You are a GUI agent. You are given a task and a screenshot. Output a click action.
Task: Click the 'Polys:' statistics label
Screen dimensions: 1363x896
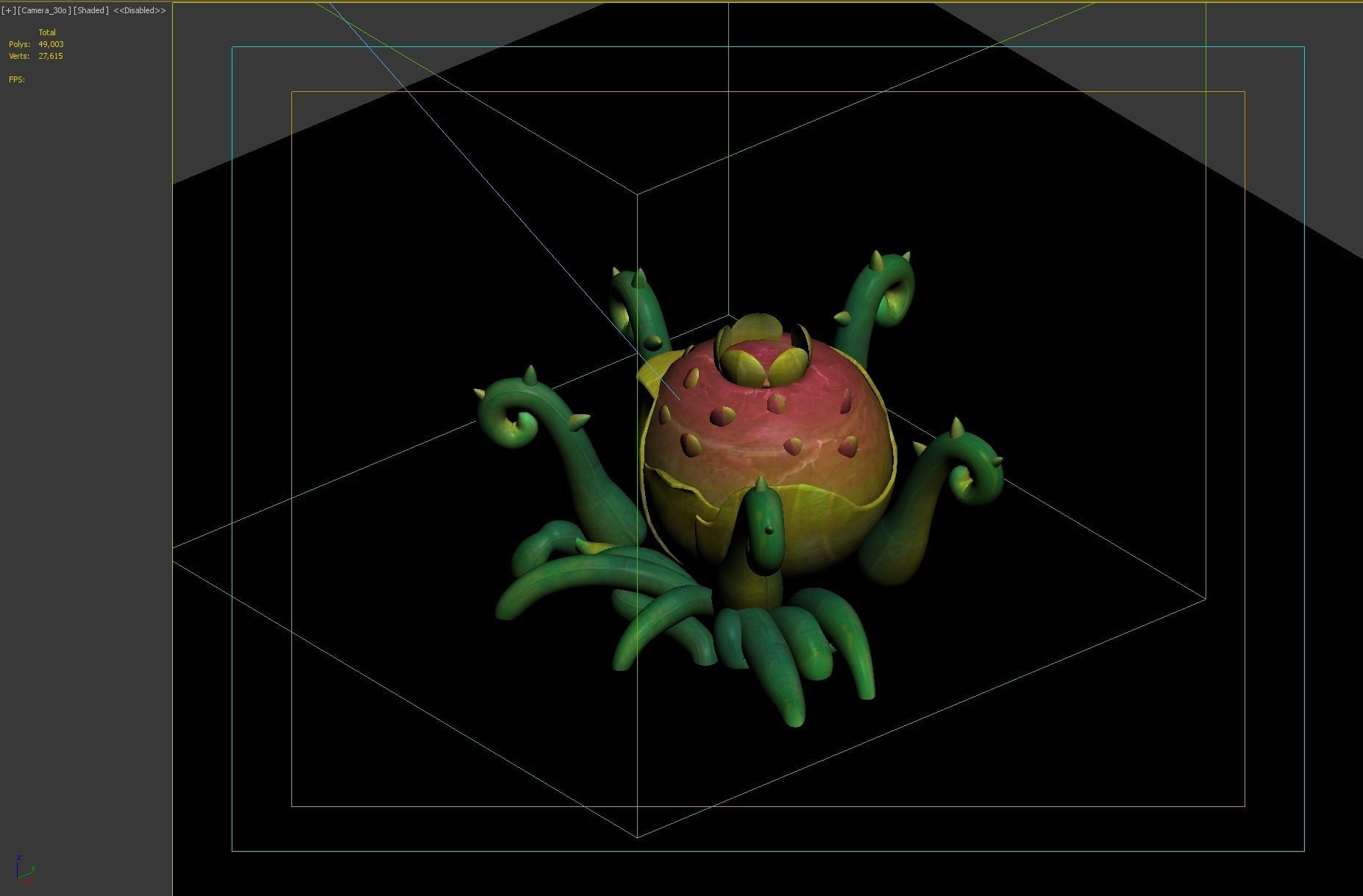click(x=19, y=44)
